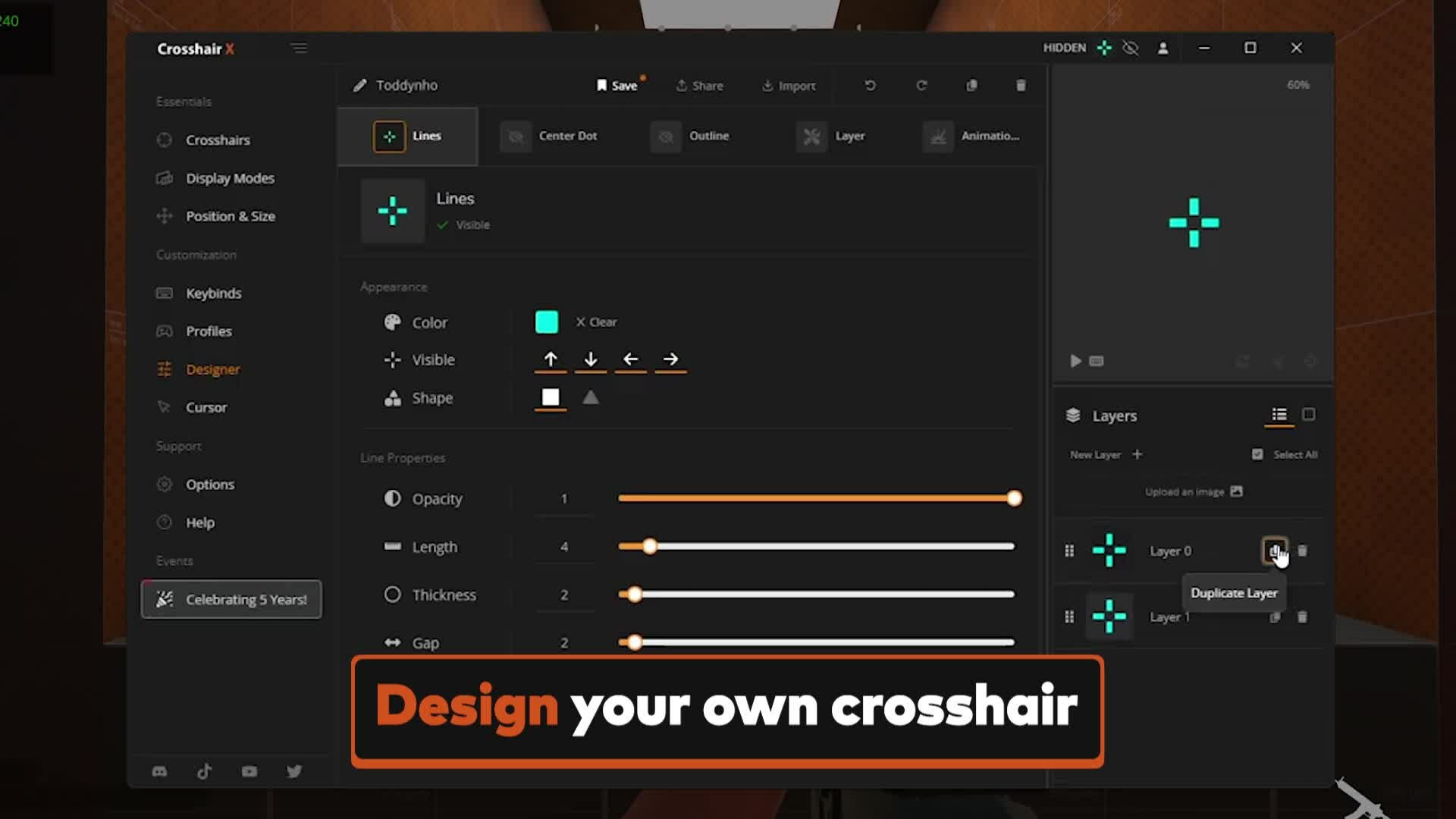The image size is (1456, 819).
Task: Click the Save button
Action: point(617,86)
